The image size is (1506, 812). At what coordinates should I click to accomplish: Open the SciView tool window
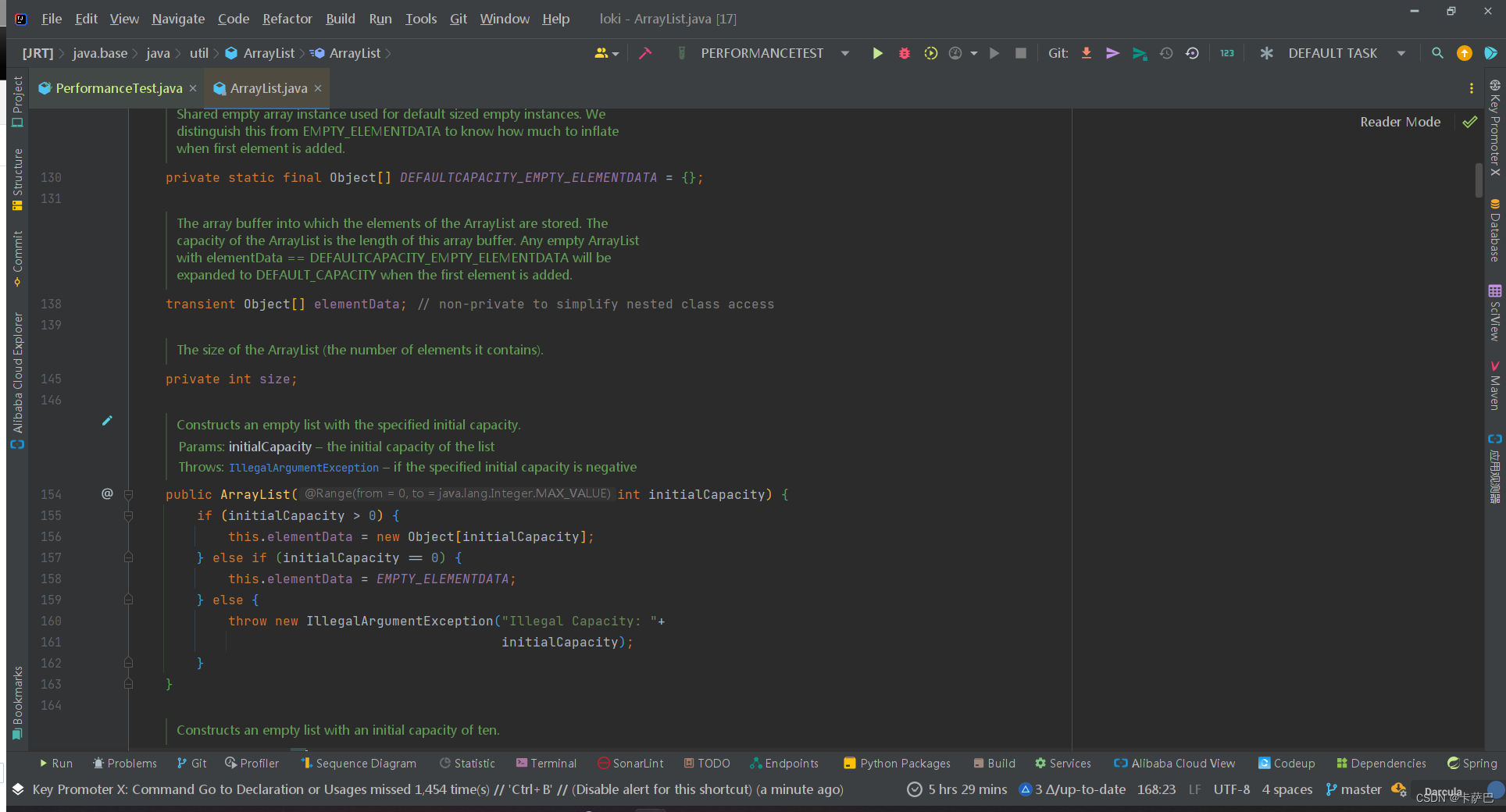point(1495,313)
